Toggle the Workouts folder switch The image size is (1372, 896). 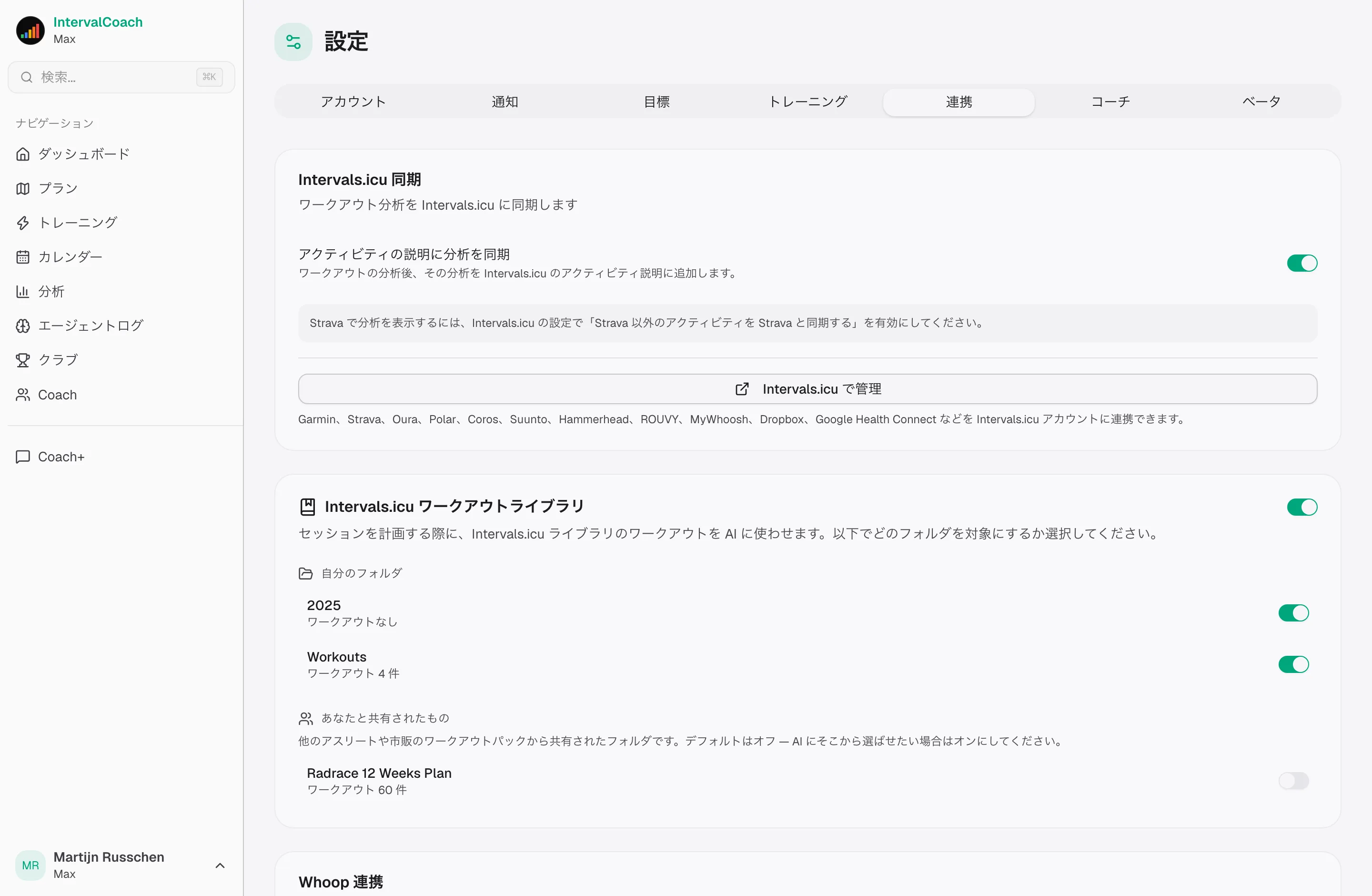point(1293,665)
